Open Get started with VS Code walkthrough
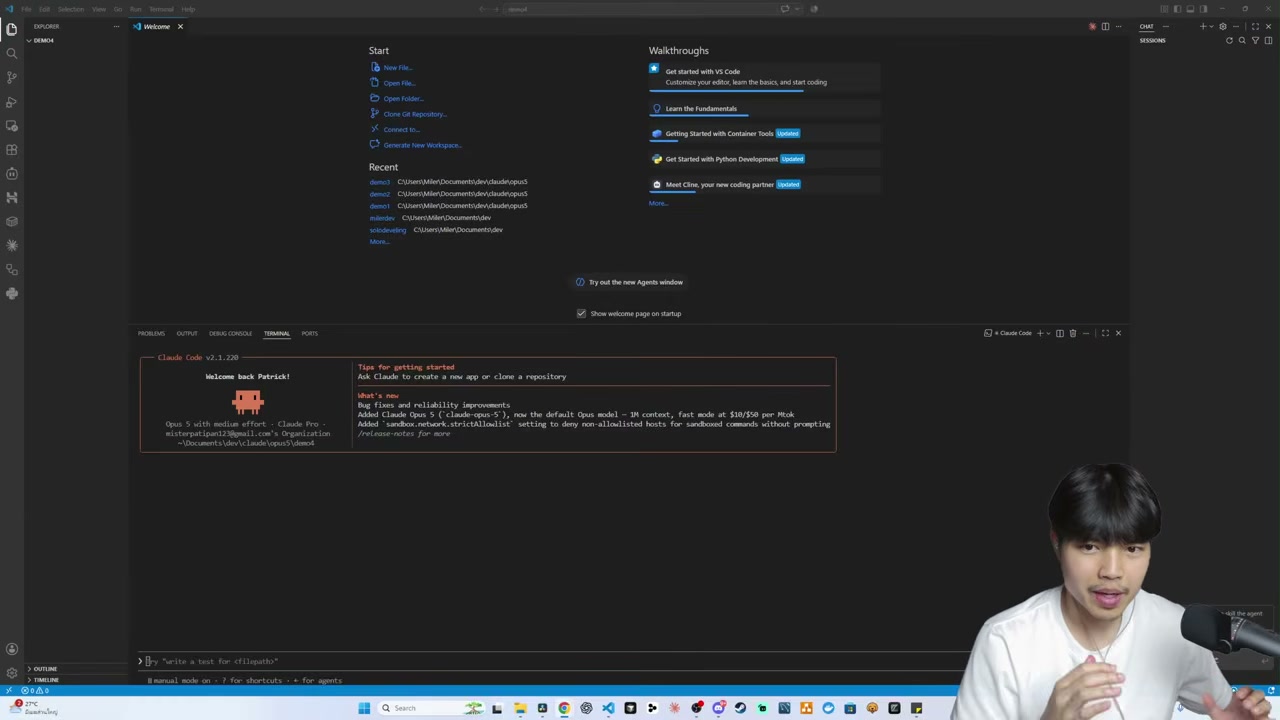Screen dimensions: 1280x720 coord(764,76)
